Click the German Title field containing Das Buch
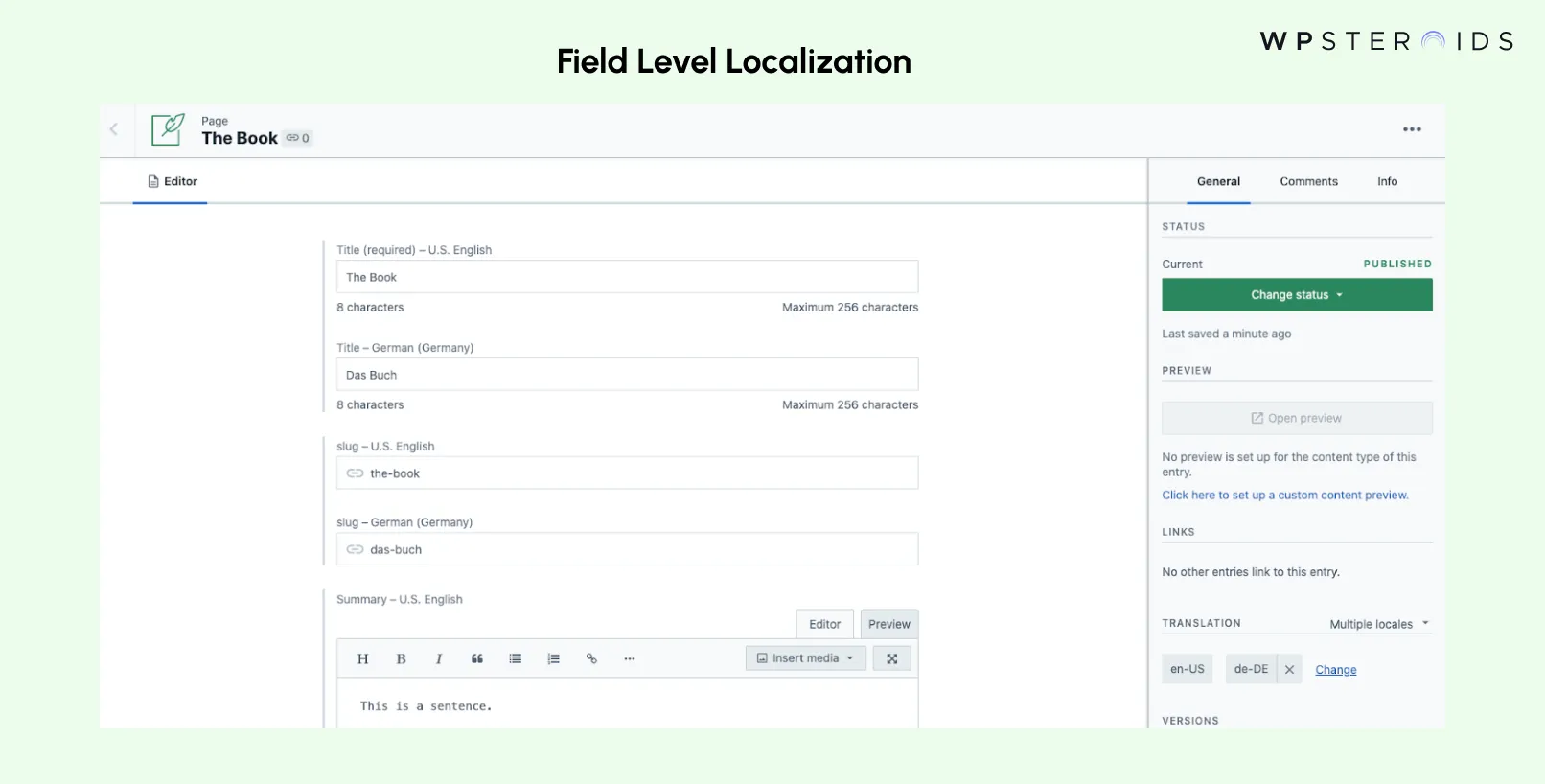The width and height of the screenshot is (1545, 784). coord(627,375)
